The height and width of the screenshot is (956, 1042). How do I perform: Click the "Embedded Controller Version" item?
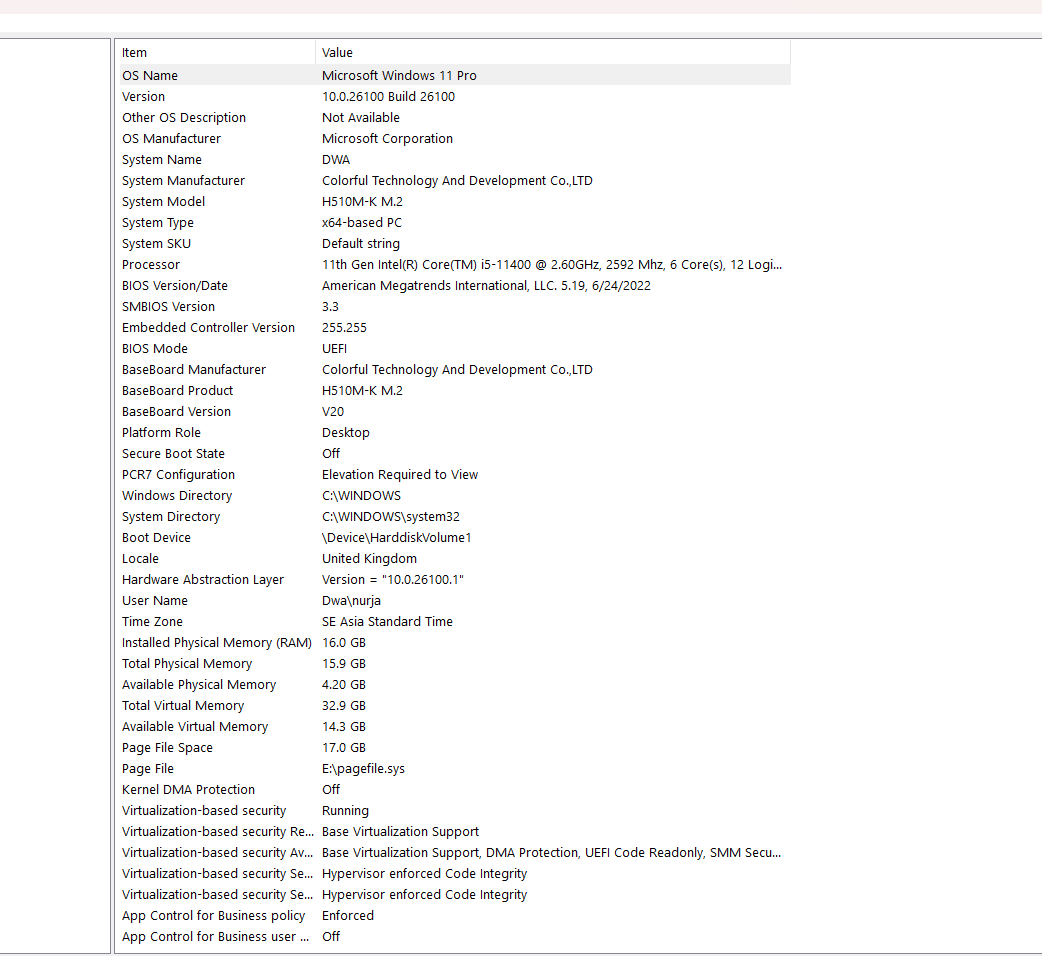point(208,328)
